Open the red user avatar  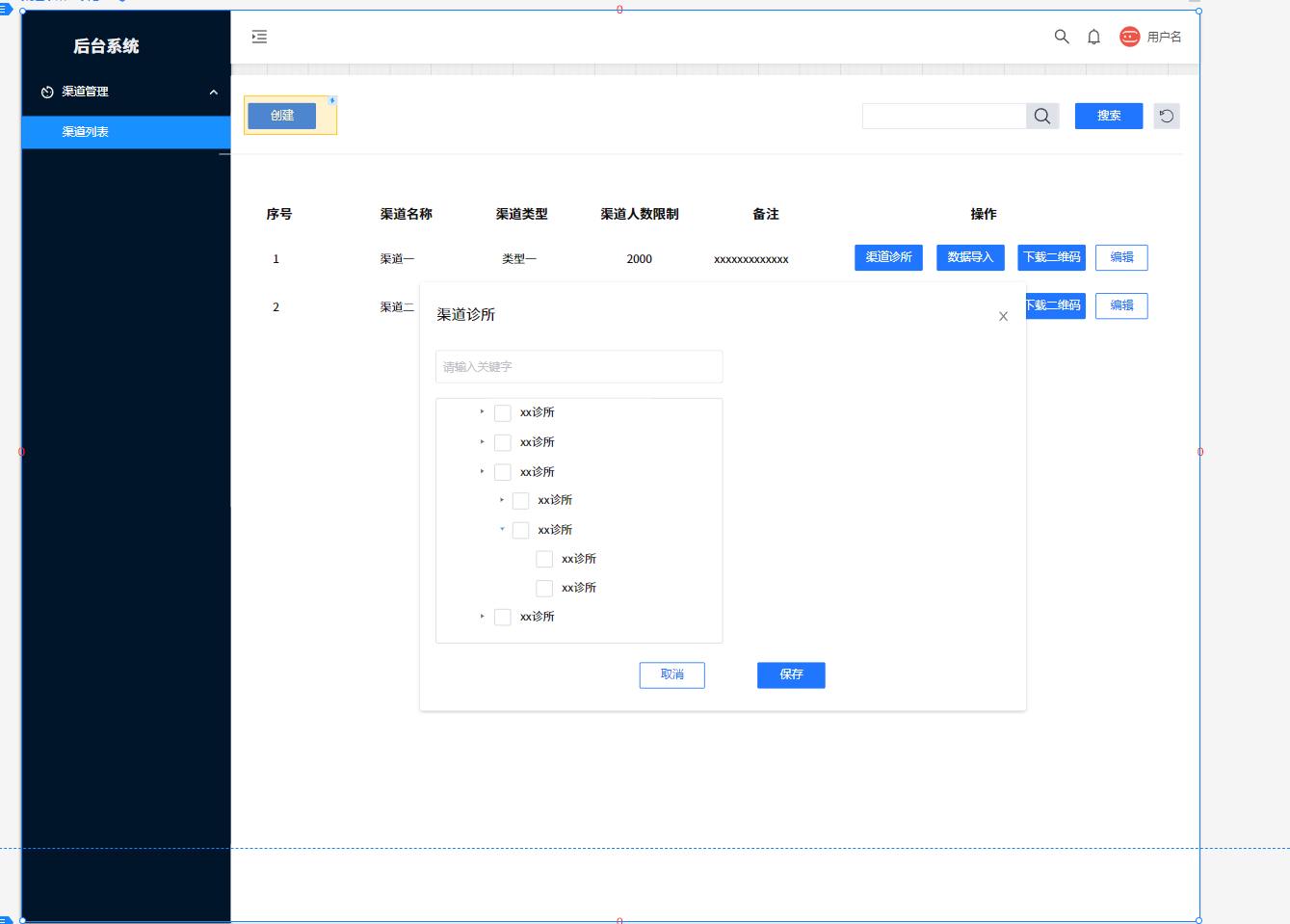[1129, 37]
